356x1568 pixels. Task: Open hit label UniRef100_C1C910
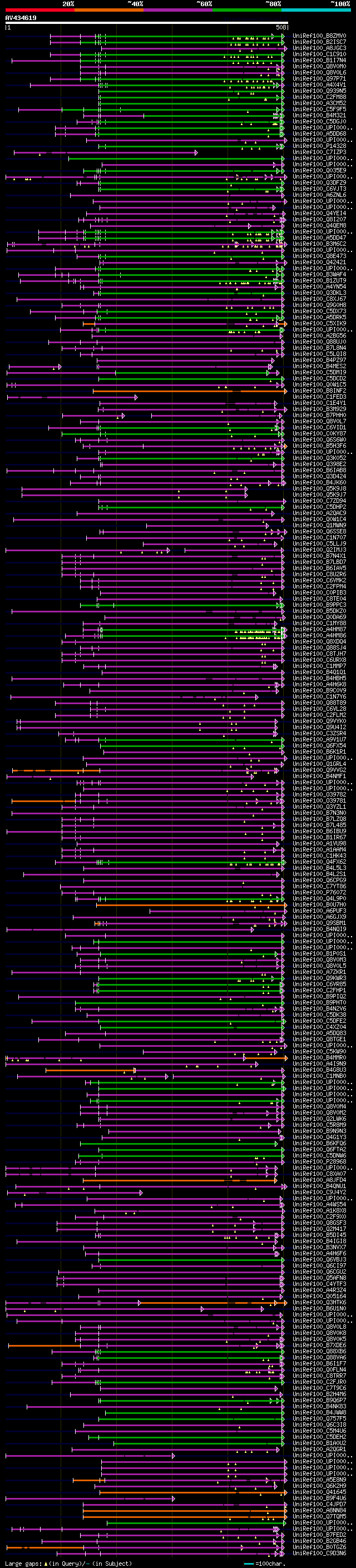319,54
